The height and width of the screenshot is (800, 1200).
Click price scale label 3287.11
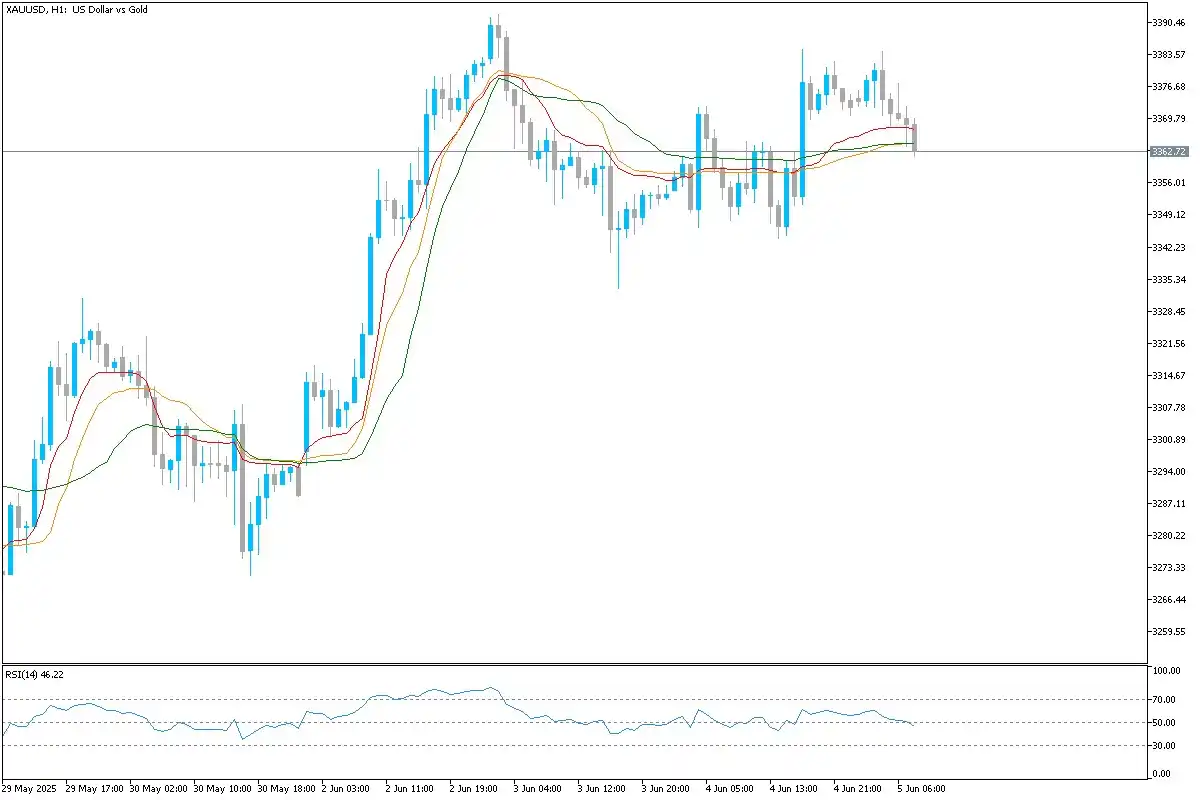click(1169, 503)
